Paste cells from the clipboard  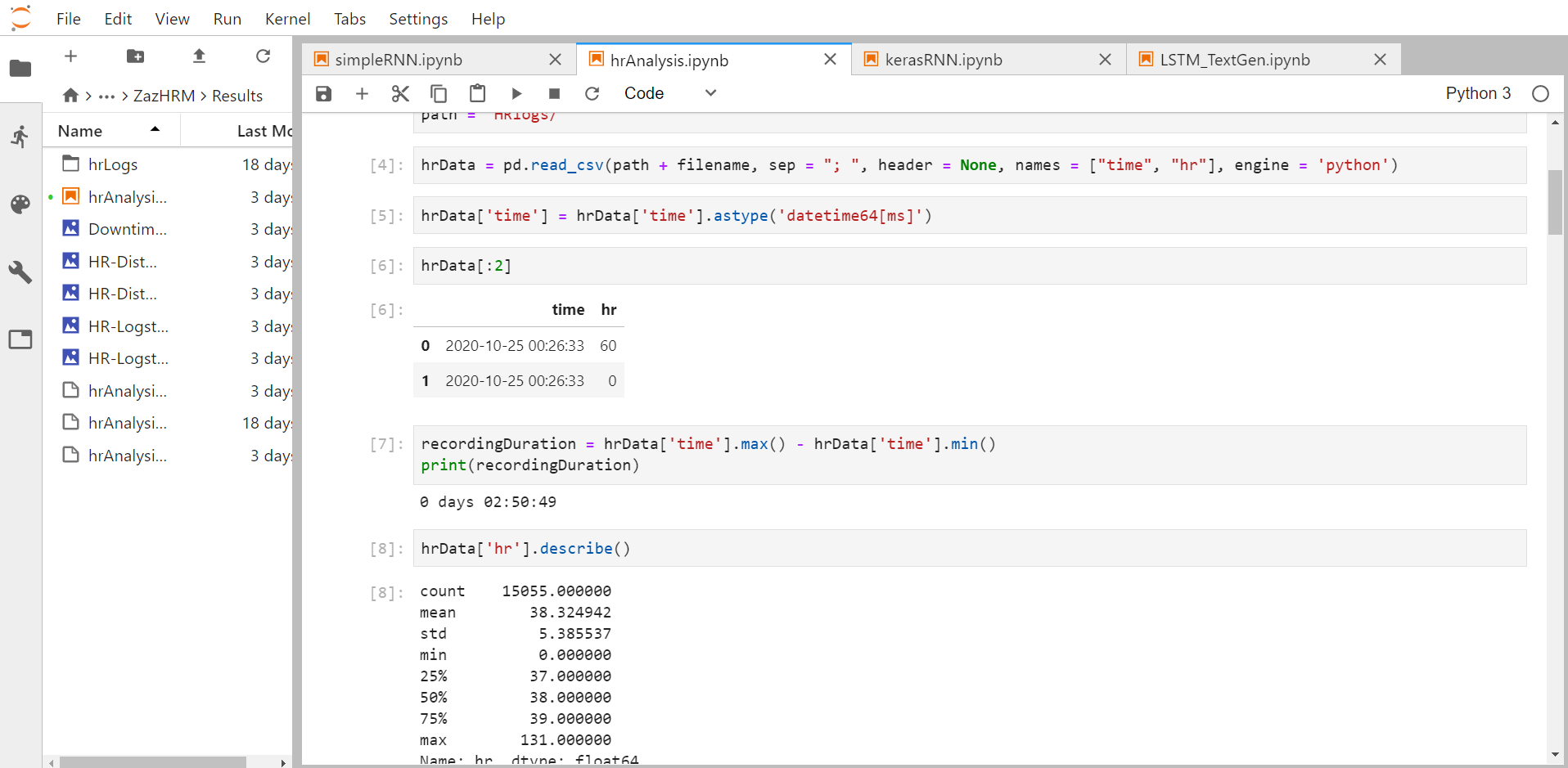click(x=477, y=93)
